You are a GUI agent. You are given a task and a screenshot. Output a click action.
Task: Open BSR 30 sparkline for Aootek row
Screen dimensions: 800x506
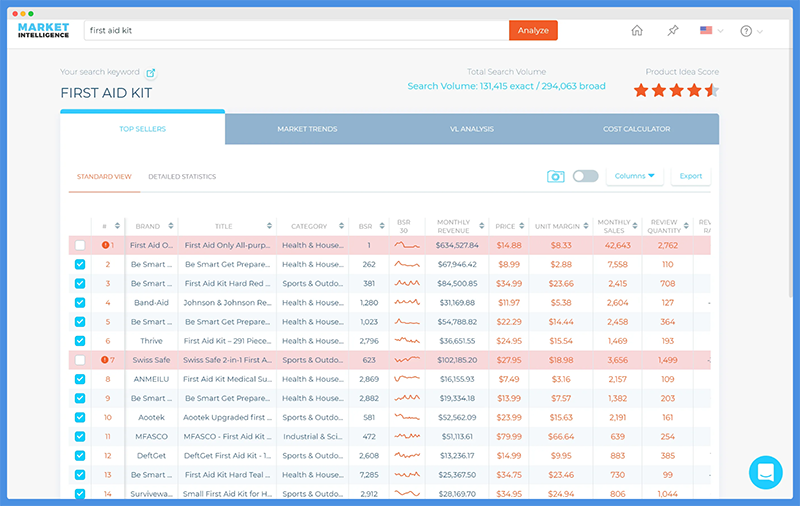click(x=407, y=417)
